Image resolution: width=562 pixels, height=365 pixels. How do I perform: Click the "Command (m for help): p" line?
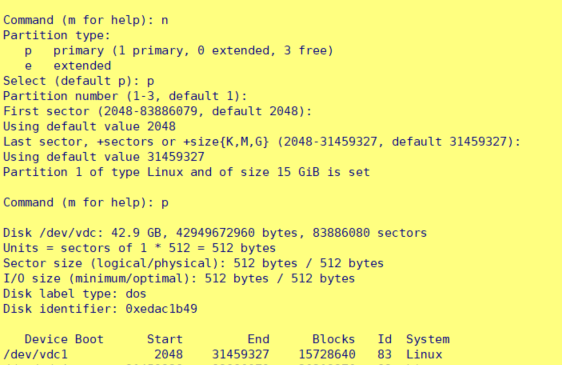(x=86, y=203)
